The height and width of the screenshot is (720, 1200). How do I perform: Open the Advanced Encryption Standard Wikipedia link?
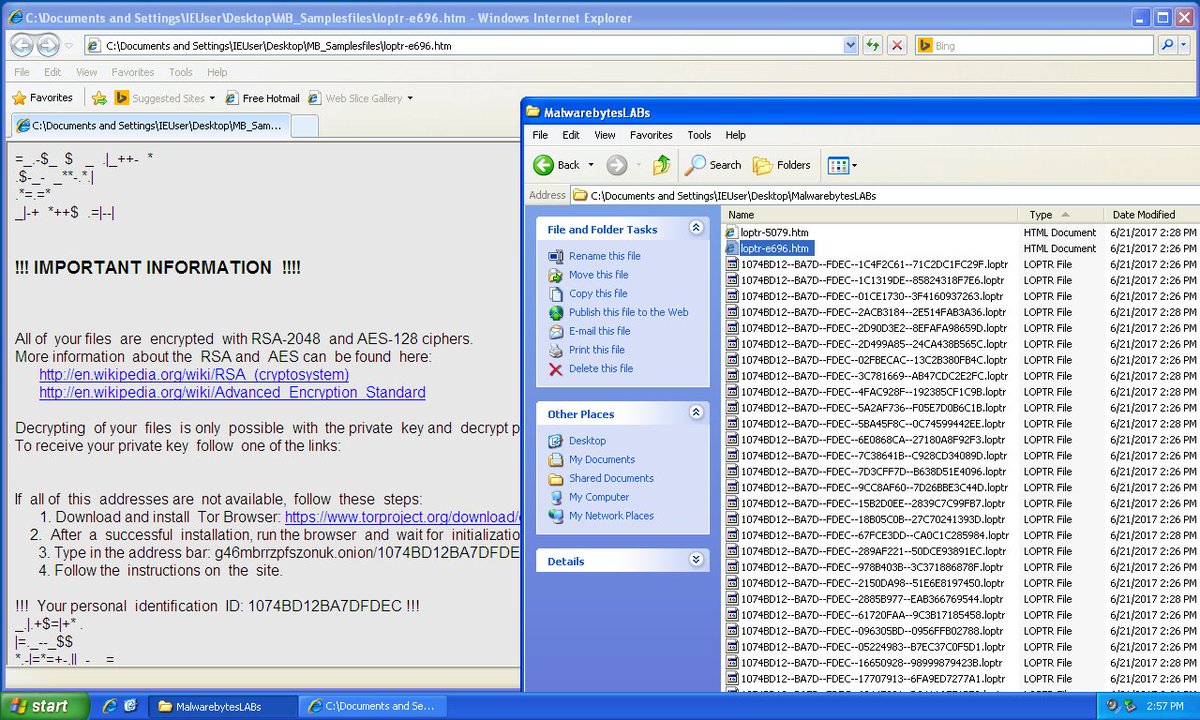pyautogui.click(x=232, y=393)
